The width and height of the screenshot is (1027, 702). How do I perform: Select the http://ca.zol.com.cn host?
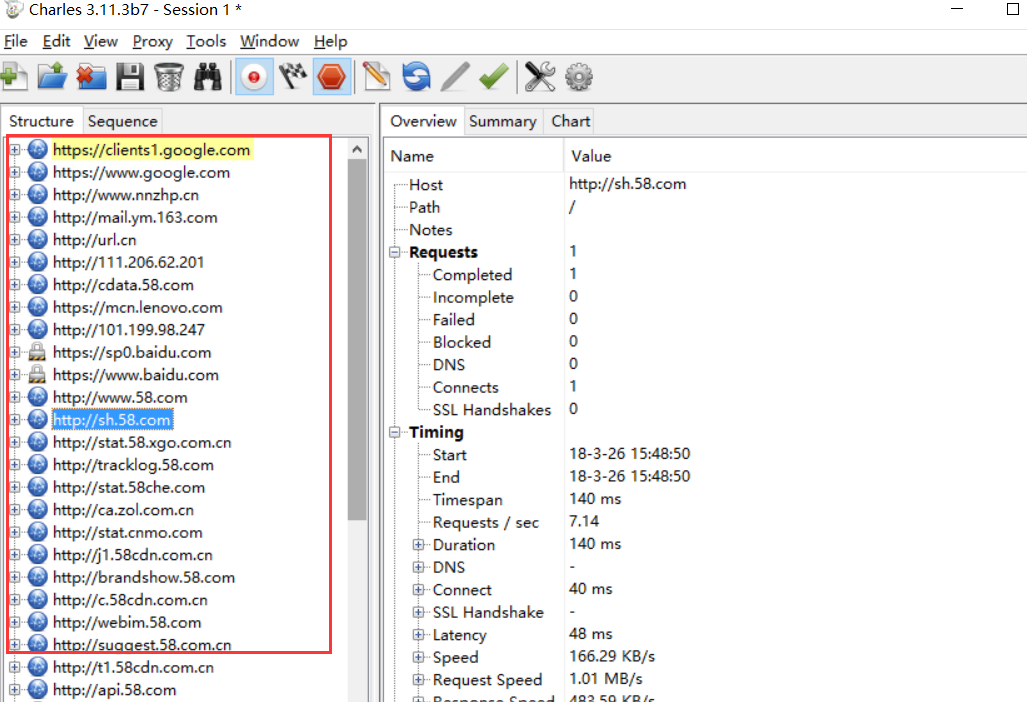123,509
